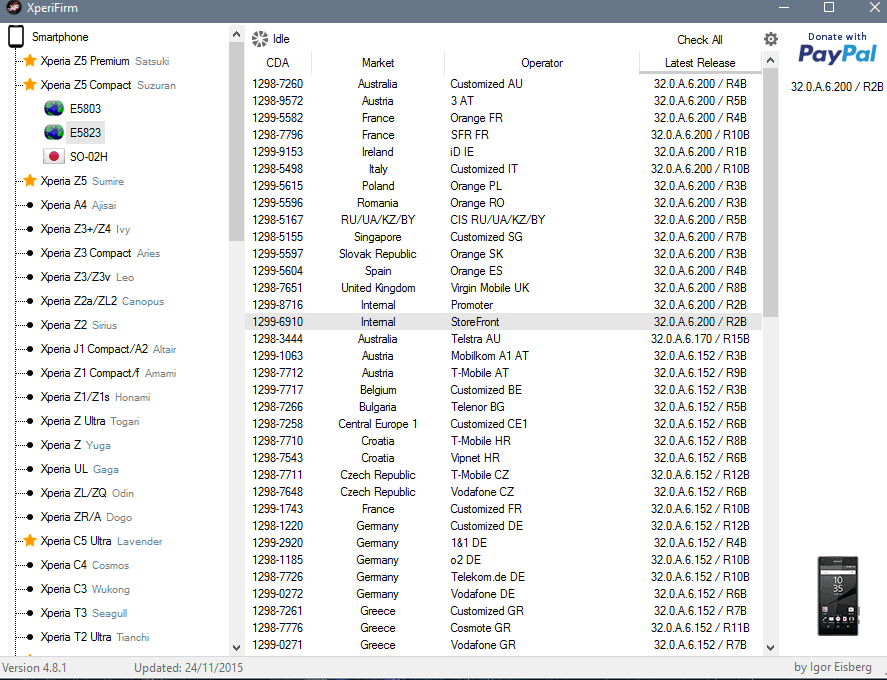Select the SFR FR row
This screenshot has width=887, height=680.
503,135
